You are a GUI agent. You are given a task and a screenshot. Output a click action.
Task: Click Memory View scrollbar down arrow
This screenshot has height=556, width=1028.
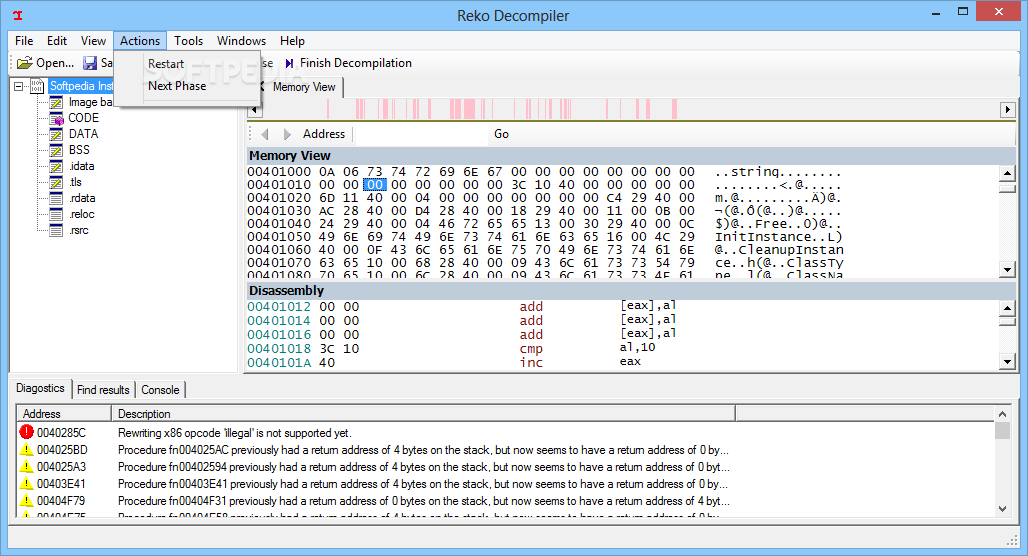(x=1007, y=269)
